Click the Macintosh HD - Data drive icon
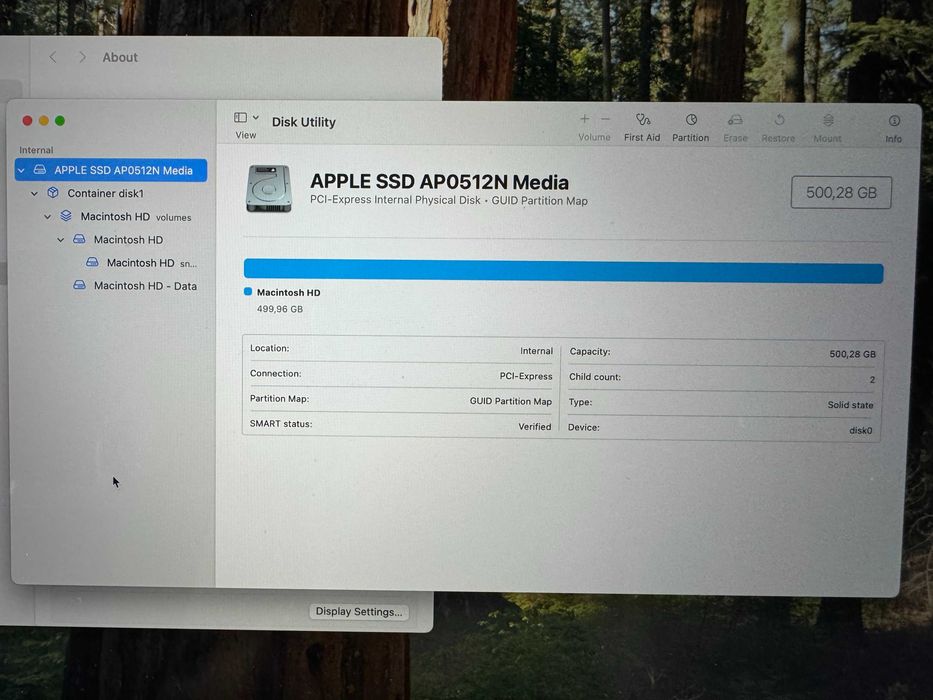 79,285
